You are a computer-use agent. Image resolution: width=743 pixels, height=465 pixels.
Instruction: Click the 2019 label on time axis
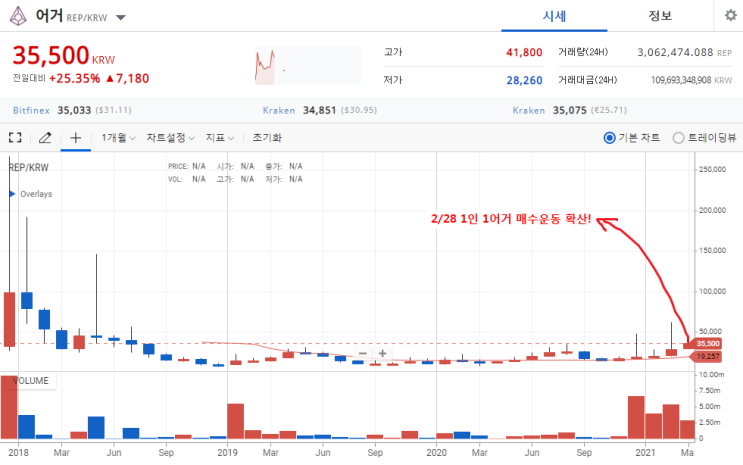tap(227, 453)
